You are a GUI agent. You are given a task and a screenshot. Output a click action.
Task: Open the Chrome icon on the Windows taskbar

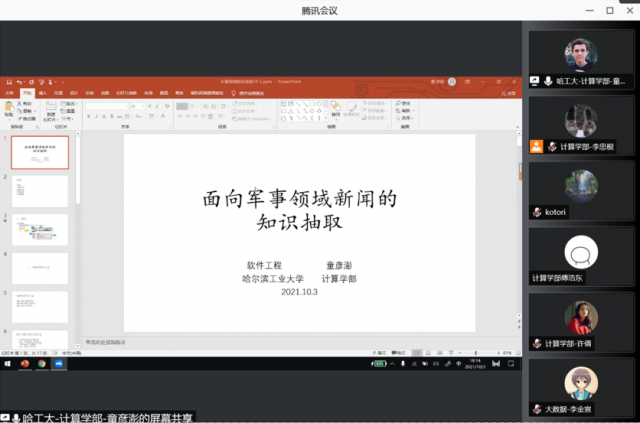pos(41,365)
